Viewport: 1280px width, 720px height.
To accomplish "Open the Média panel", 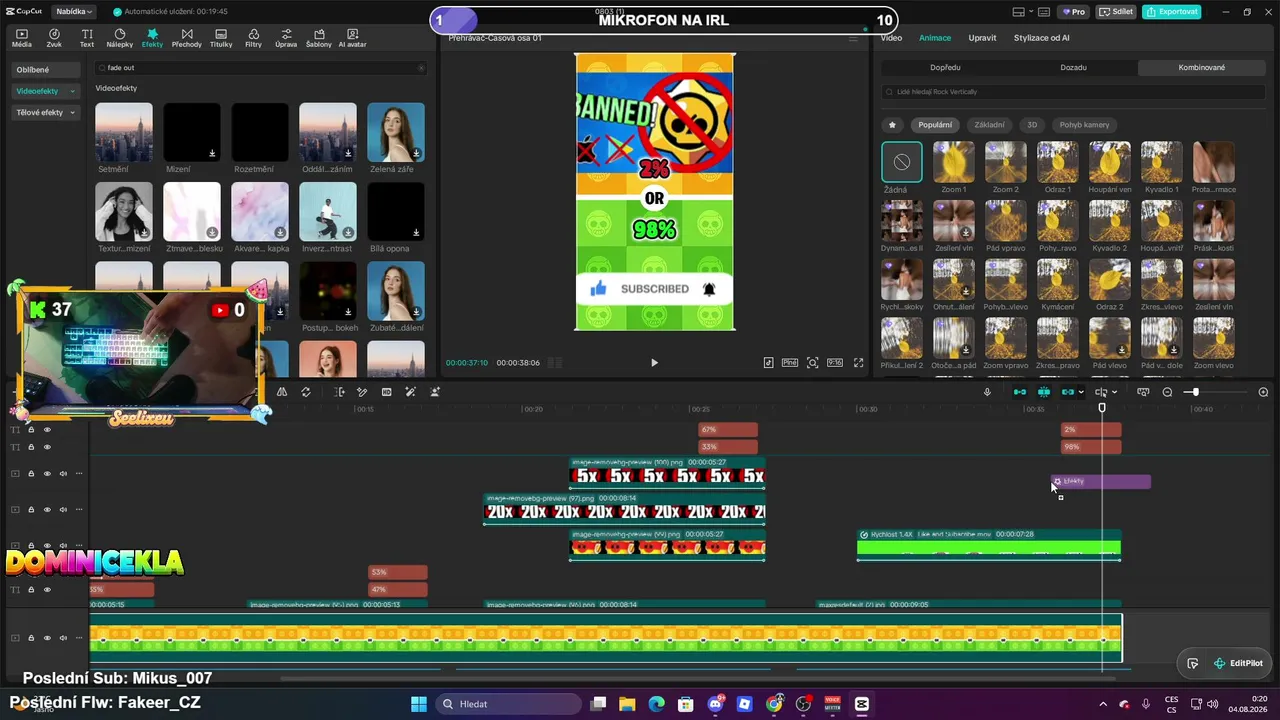I will pos(21,38).
